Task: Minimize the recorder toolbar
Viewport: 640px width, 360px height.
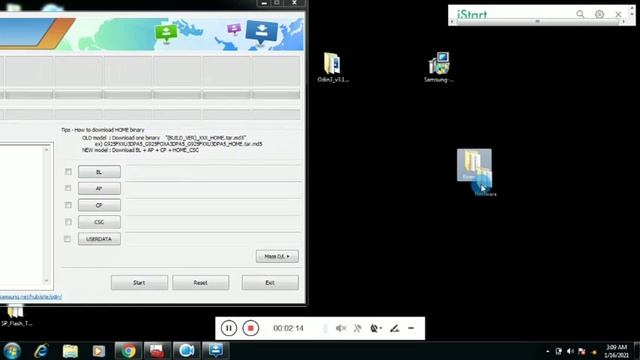Action: coord(411,328)
